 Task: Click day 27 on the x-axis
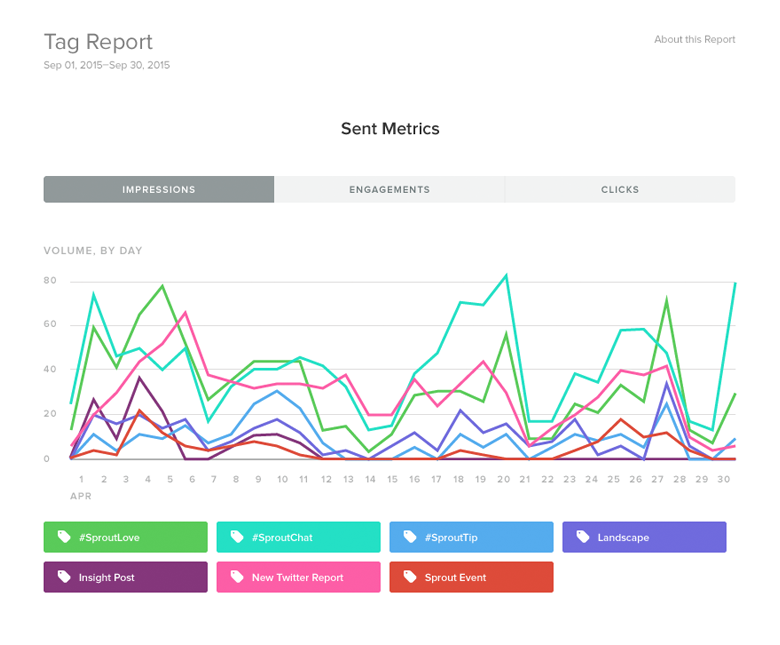tap(658, 479)
